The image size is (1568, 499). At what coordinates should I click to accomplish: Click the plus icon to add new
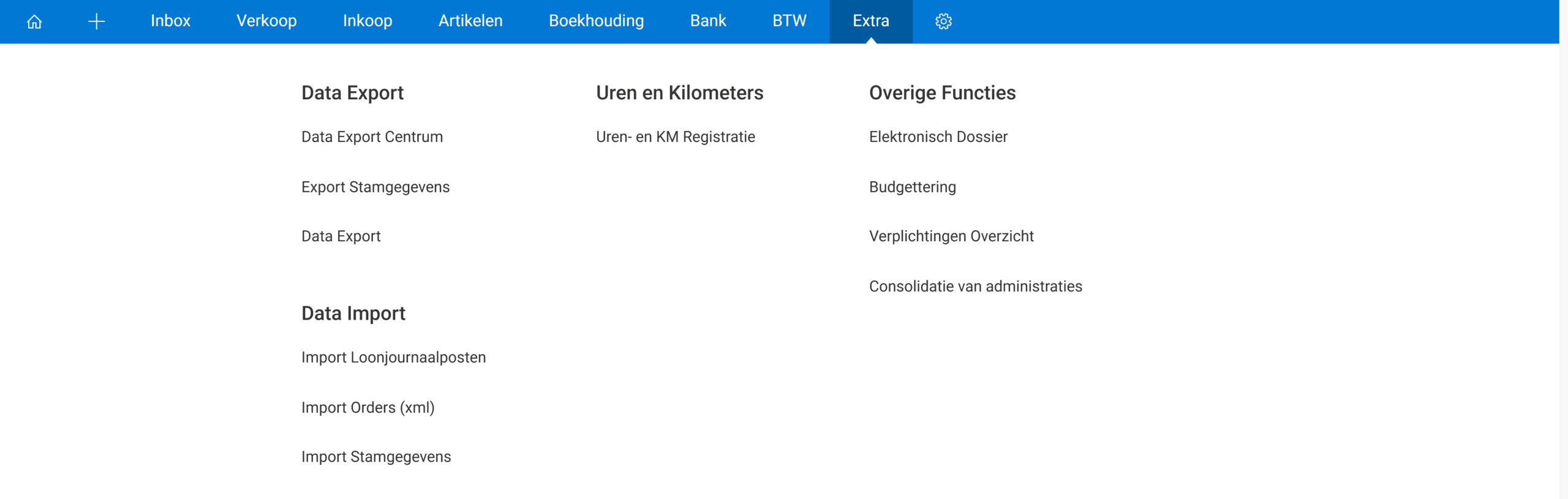point(96,21)
